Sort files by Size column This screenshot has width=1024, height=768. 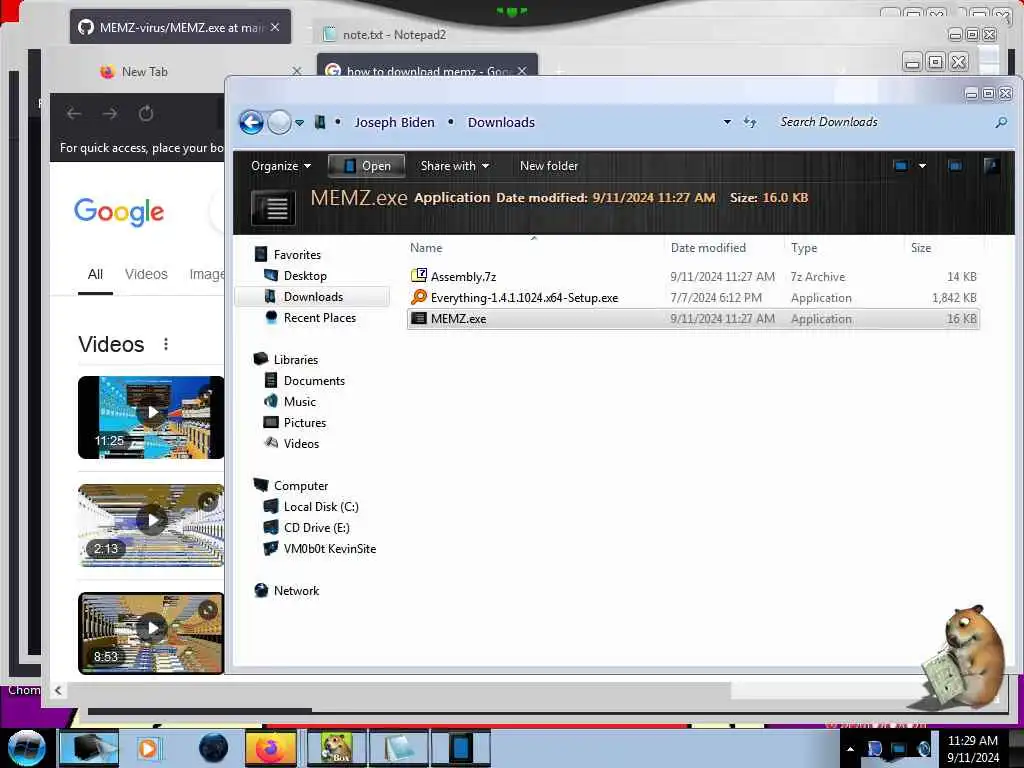click(x=921, y=248)
